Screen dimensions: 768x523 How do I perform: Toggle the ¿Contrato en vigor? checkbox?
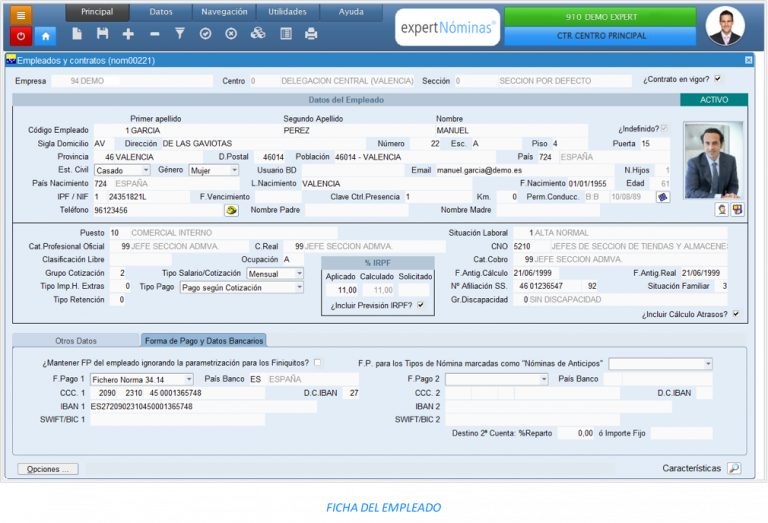717,80
